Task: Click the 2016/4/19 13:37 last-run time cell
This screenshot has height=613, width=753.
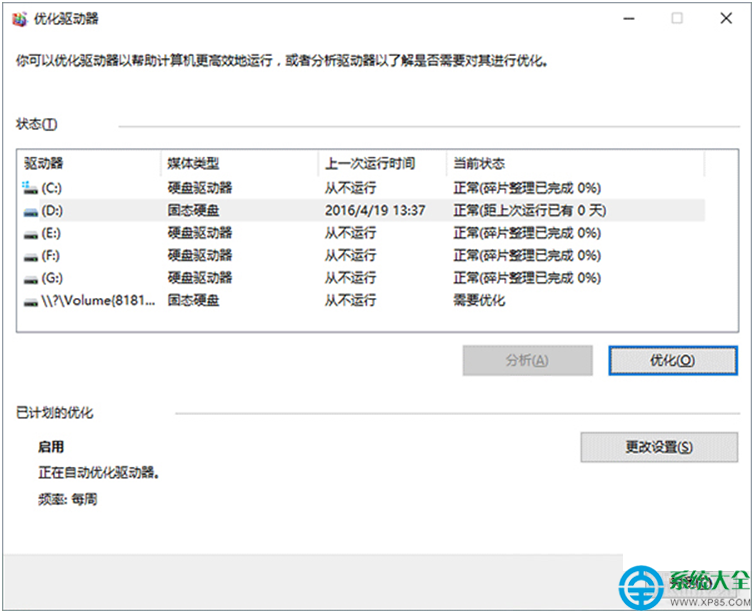Action: tap(375, 210)
